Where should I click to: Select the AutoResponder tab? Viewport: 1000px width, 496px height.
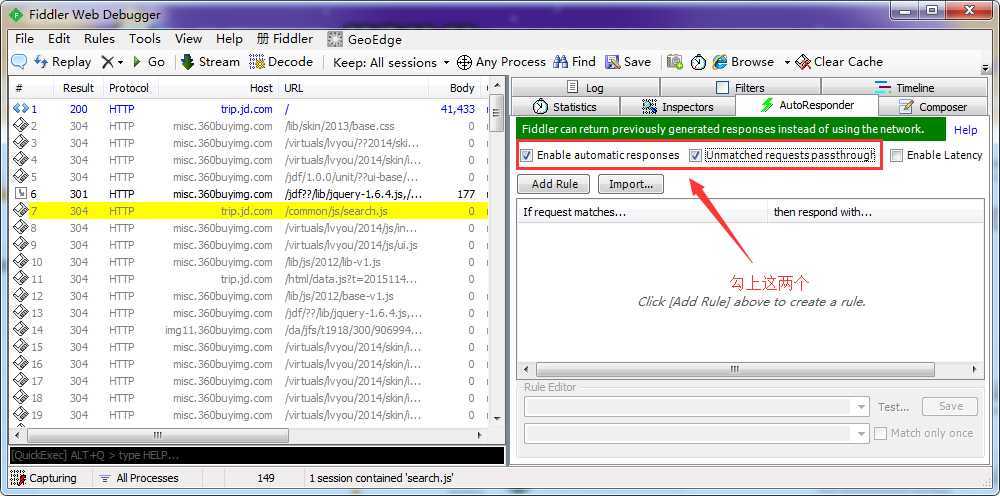(807, 105)
